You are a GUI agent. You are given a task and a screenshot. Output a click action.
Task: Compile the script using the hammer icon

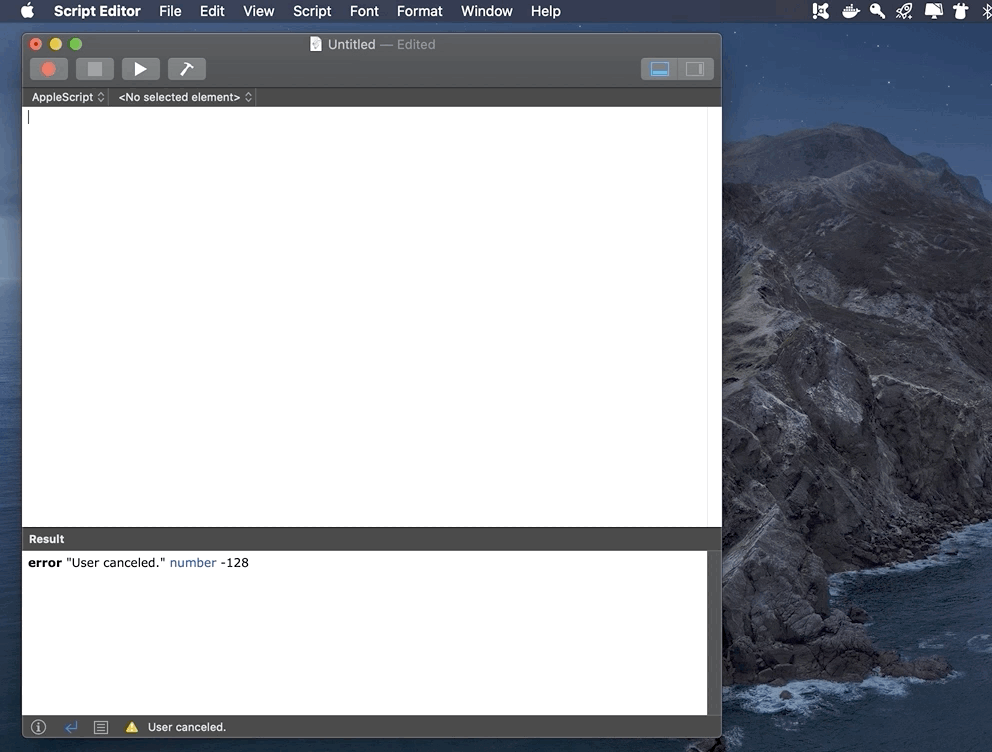pos(186,68)
